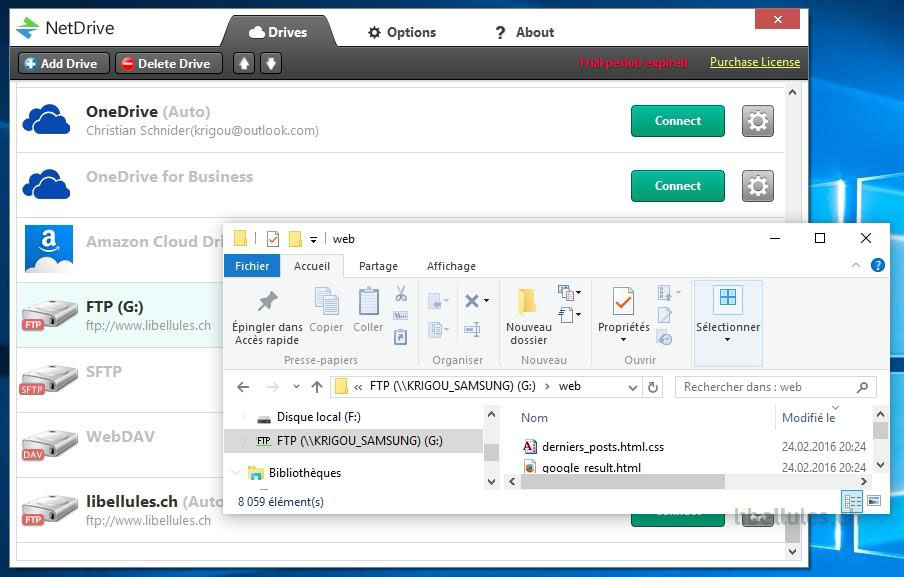This screenshot has width=904, height=577.
Task: Switch to details view icon in status bar
Action: coord(852,501)
